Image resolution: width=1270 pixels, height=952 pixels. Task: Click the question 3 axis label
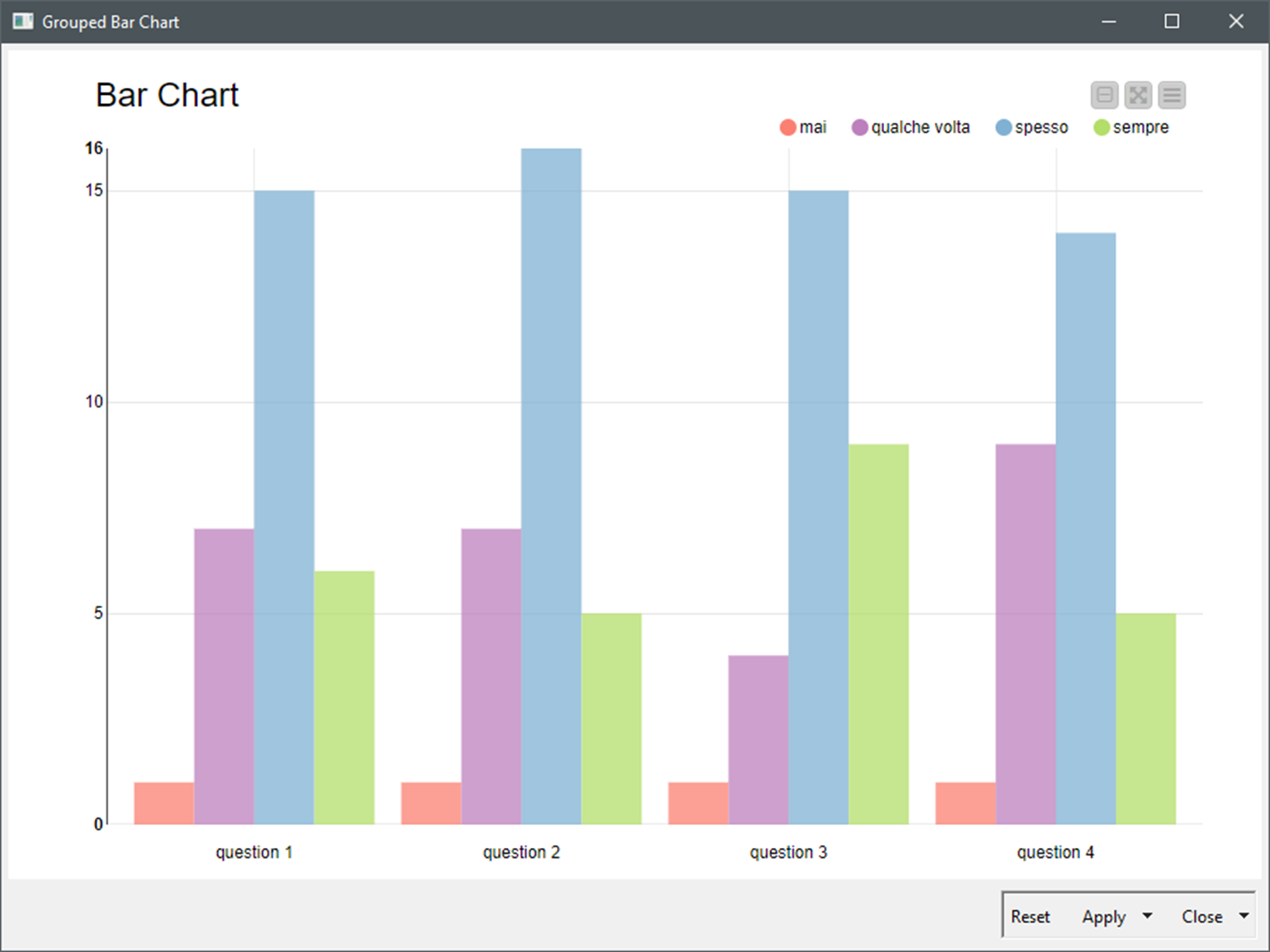coord(788,852)
